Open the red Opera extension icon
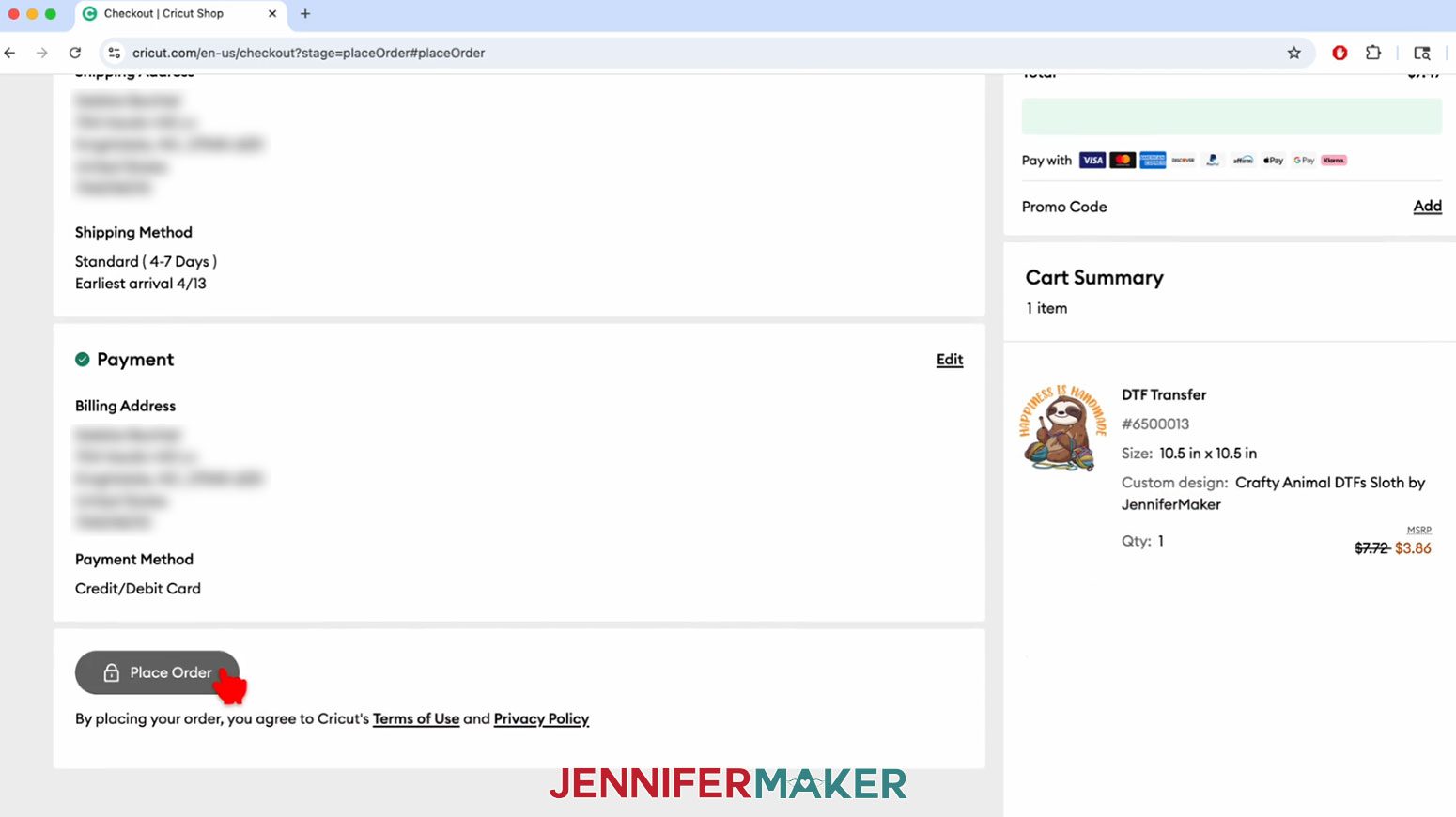 pyautogui.click(x=1340, y=53)
